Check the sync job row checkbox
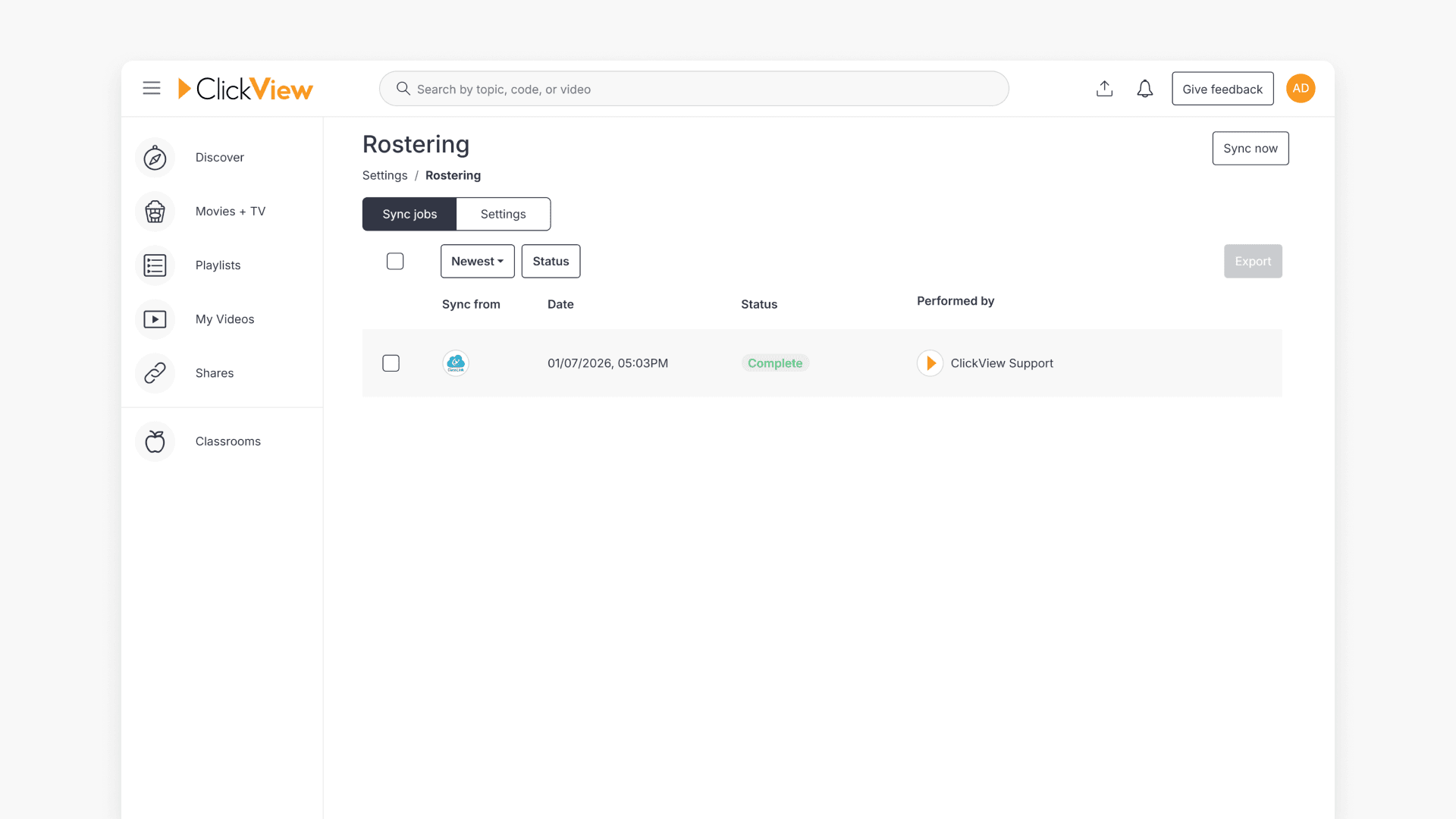The width and height of the screenshot is (1456, 819). (391, 362)
